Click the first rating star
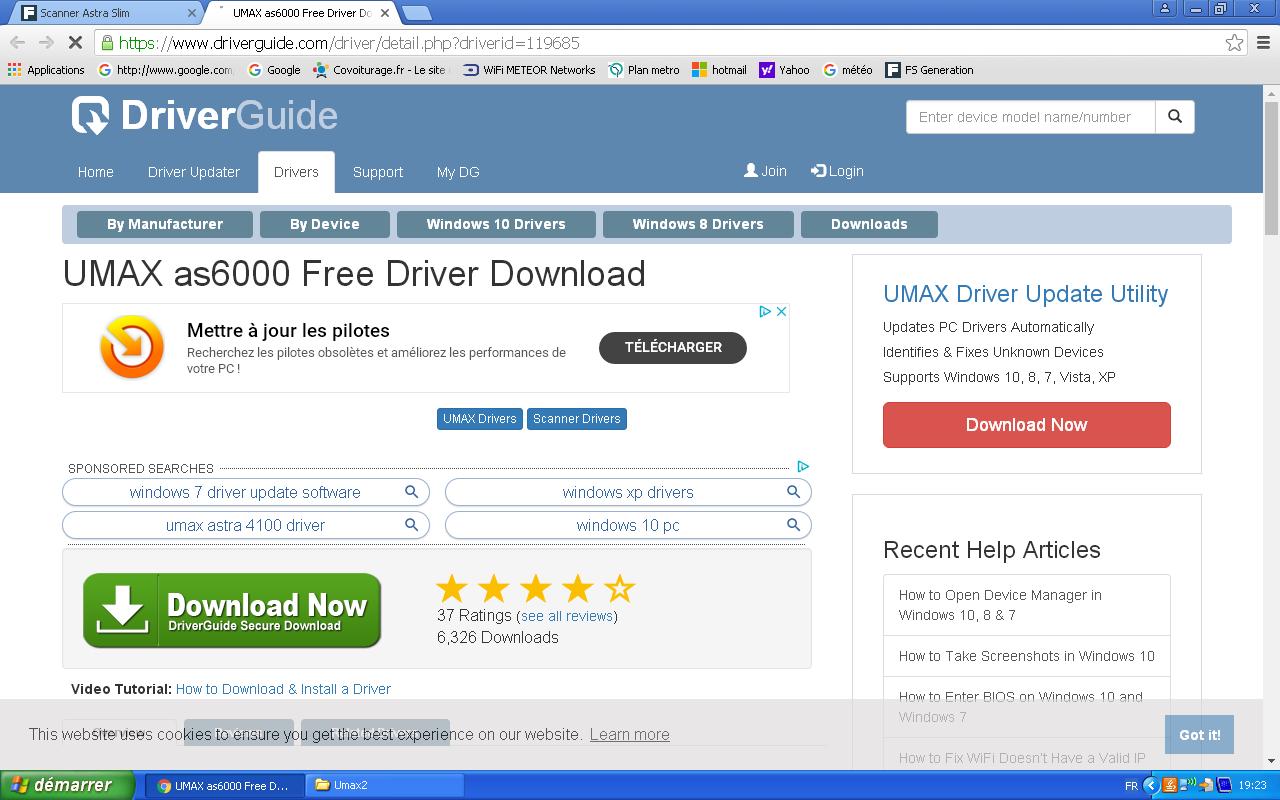The image size is (1280, 800). click(x=452, y=588)
